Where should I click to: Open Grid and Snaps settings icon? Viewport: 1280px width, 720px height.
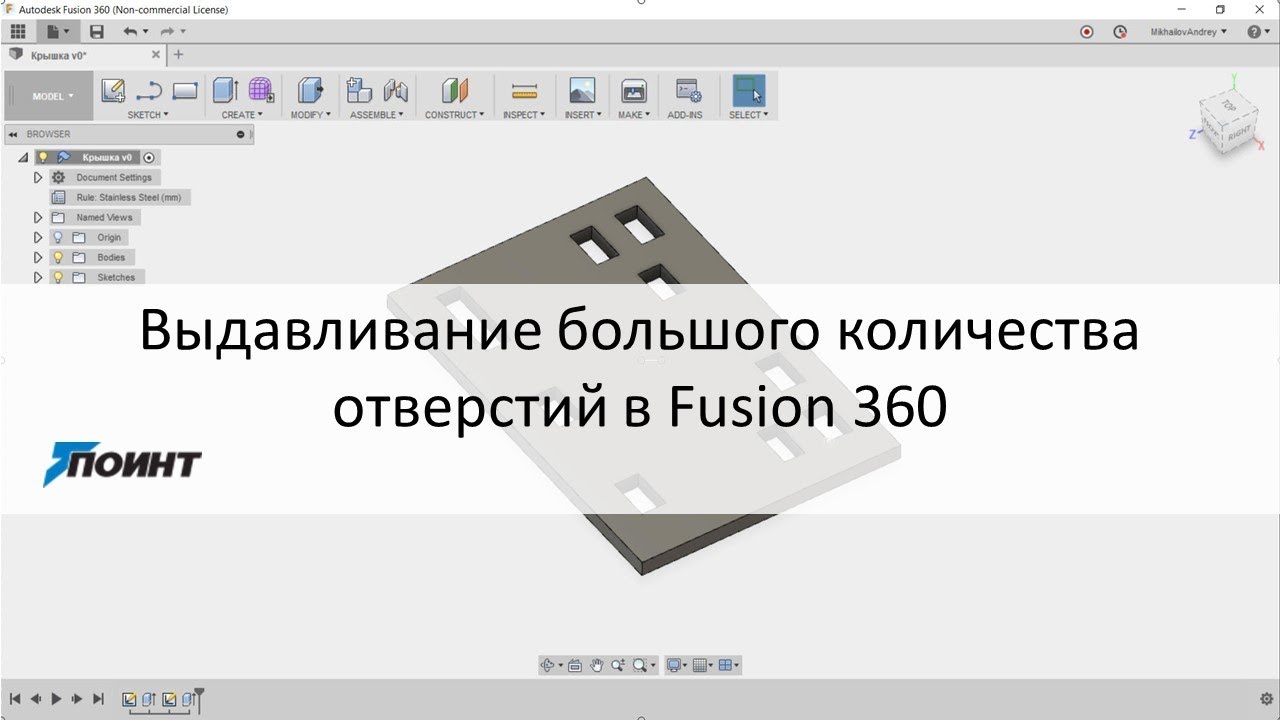pyautogui.click(x=700, y=665)
